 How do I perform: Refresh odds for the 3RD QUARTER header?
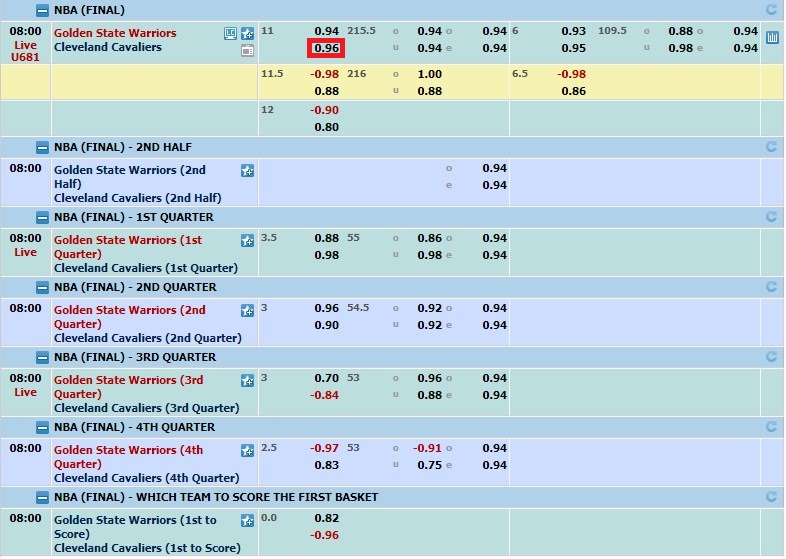[x=771, y=357]
